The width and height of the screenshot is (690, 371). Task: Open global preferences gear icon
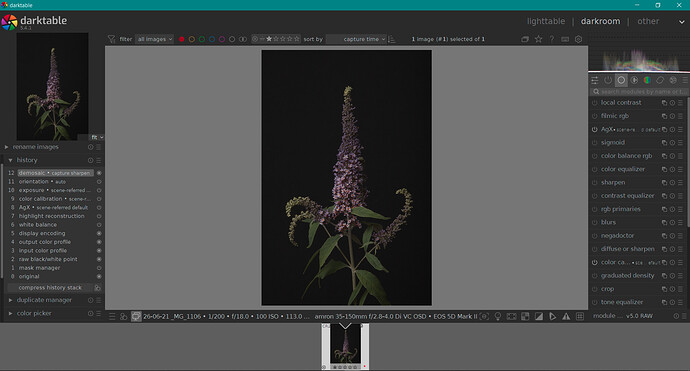click(578, 39)
